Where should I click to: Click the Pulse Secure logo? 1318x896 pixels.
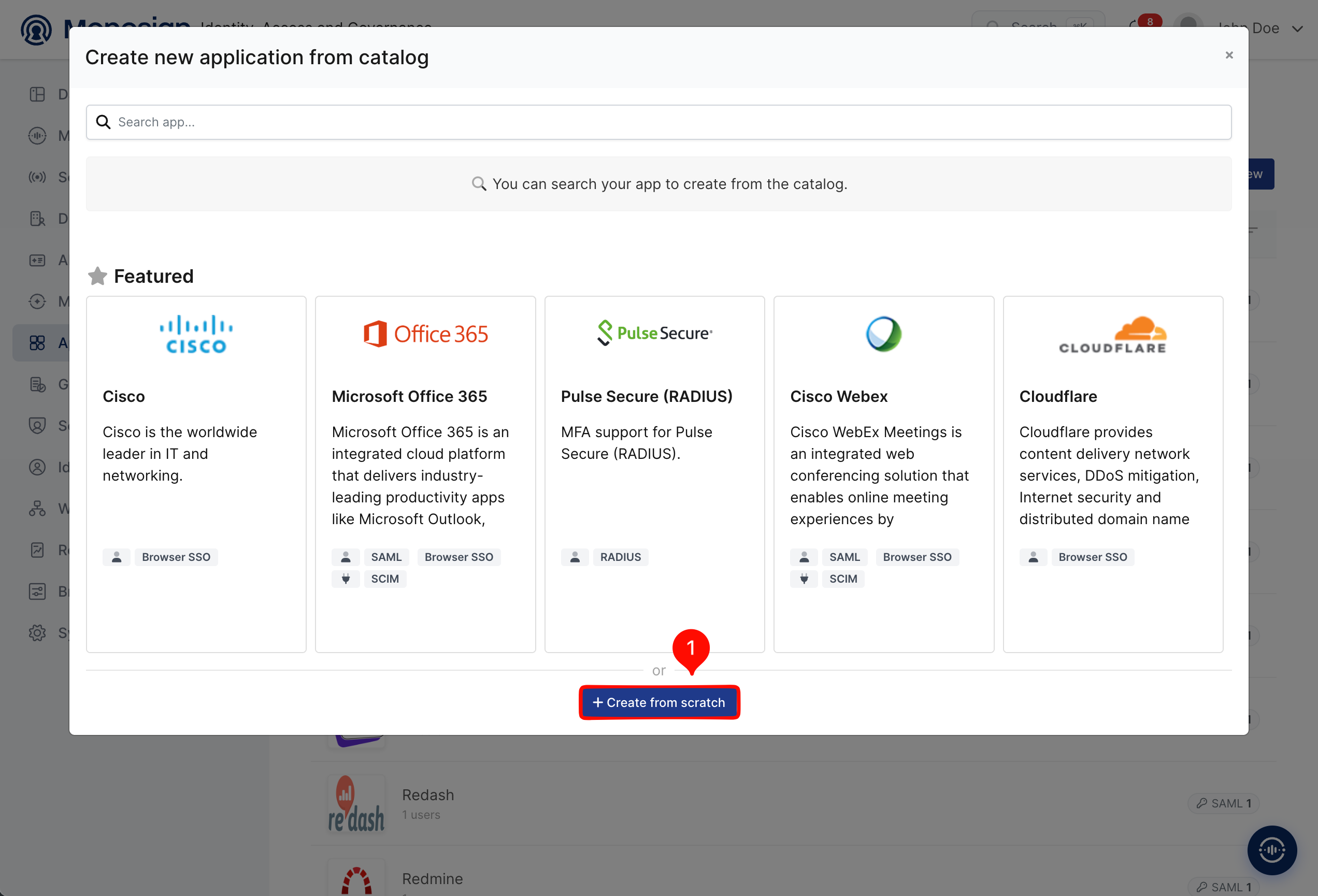[654, 333]
